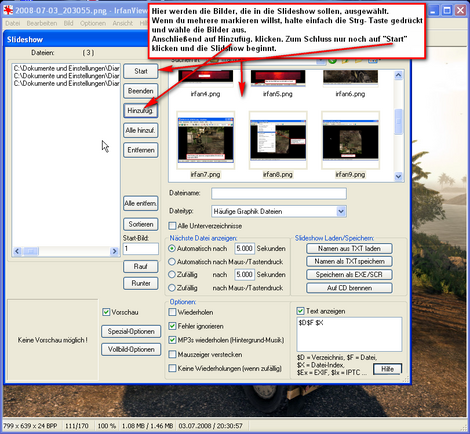Image resolution: width=470 pixels, height=434 pixels.
Task: Click the IrfanView red logo in title bar
Action: [x=7, y=10]
